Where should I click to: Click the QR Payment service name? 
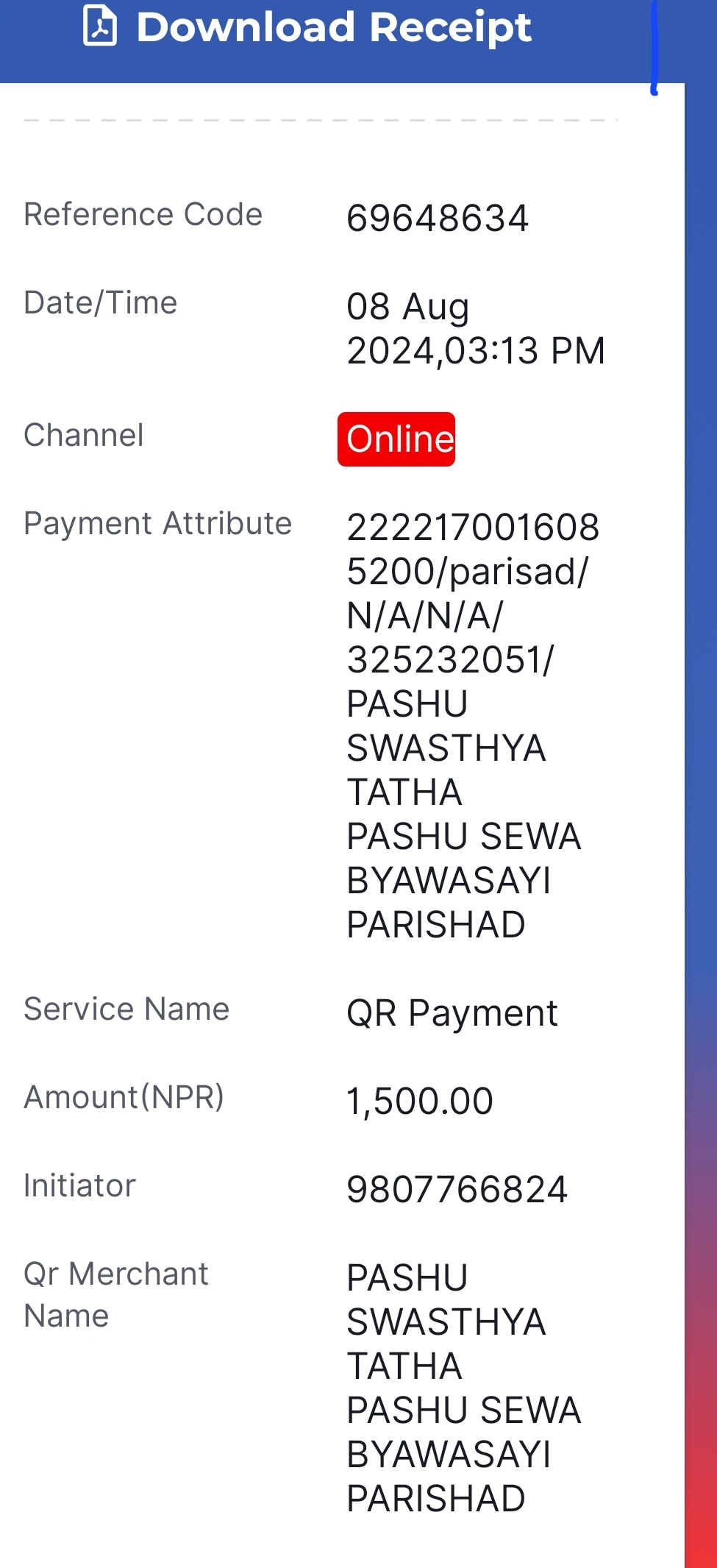(x=452, y=1013)
